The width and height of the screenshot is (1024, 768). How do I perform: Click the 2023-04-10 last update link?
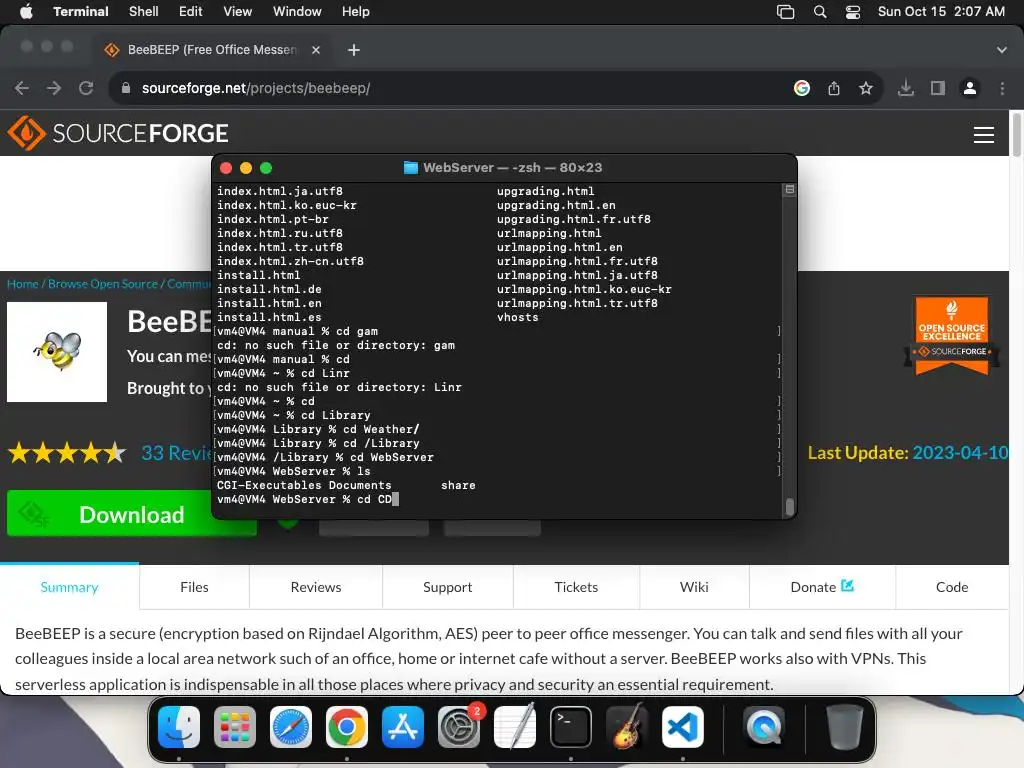coord(960,453)
